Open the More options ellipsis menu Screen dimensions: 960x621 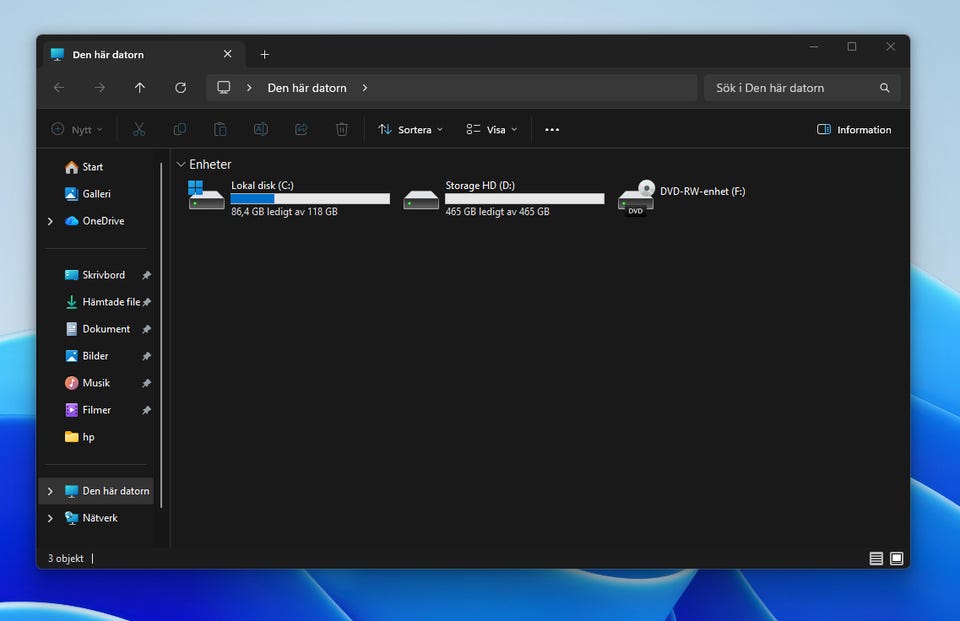tap(552, 130)
